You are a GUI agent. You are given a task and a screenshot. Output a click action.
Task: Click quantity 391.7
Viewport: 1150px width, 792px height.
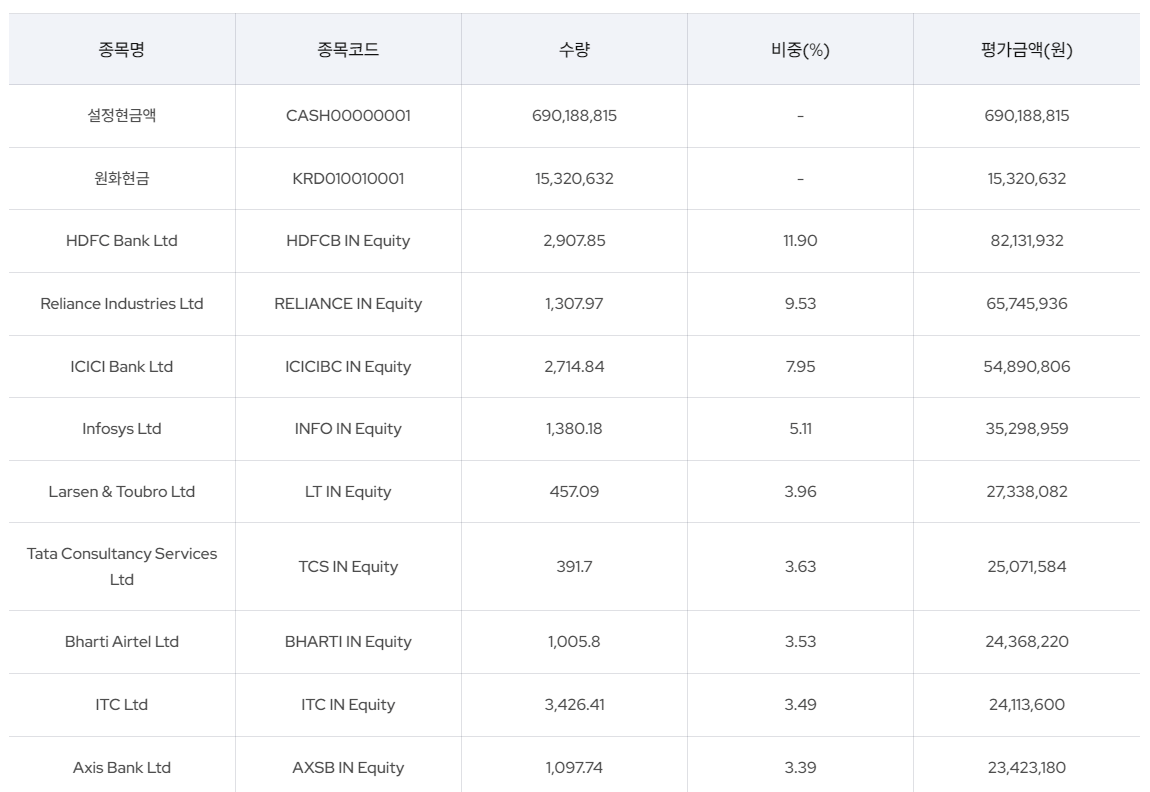pyautogui.click(x=574, y=567)
